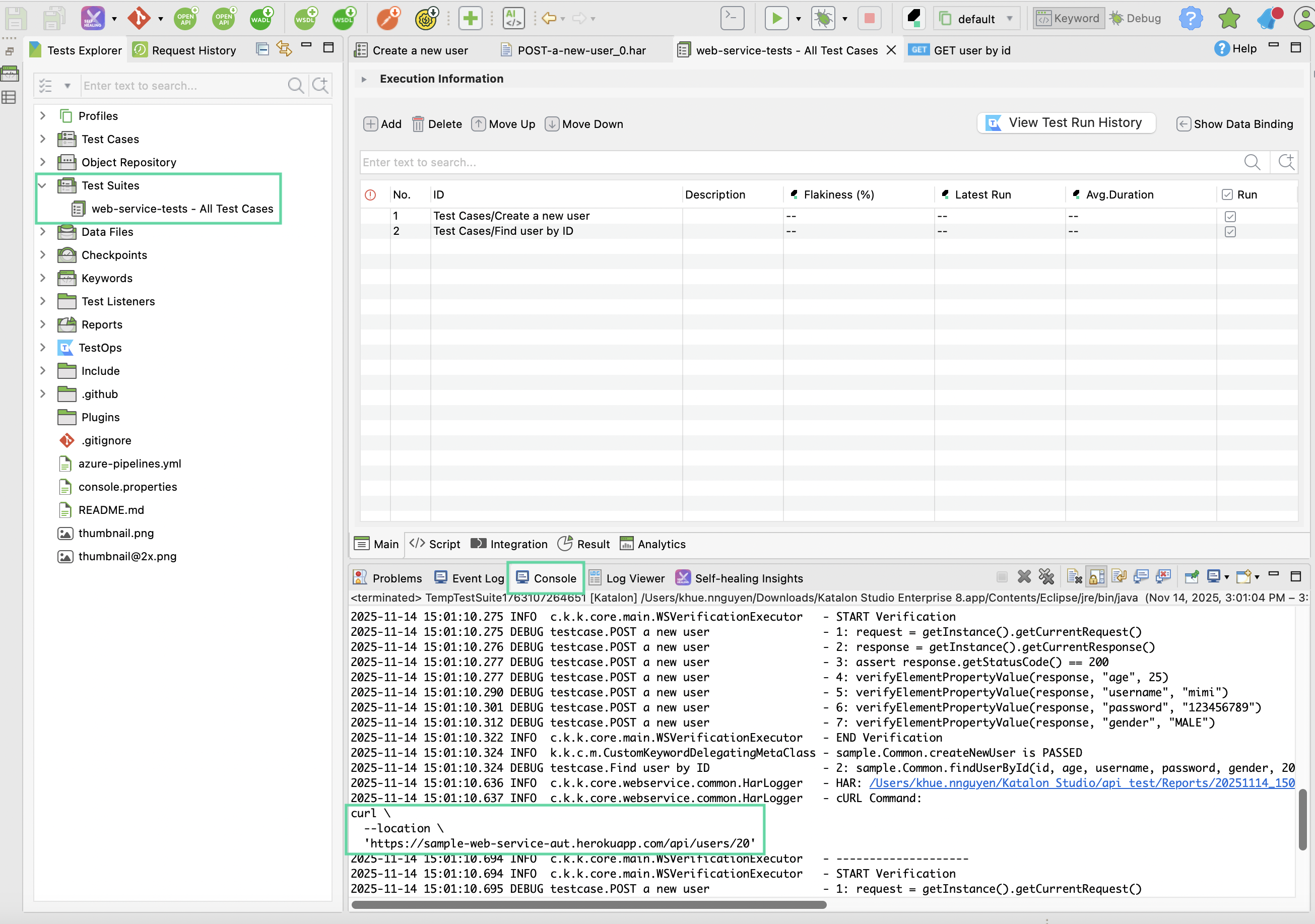Uncheck Run for Test Cases/Create a new user

(x=1231, y=217)
